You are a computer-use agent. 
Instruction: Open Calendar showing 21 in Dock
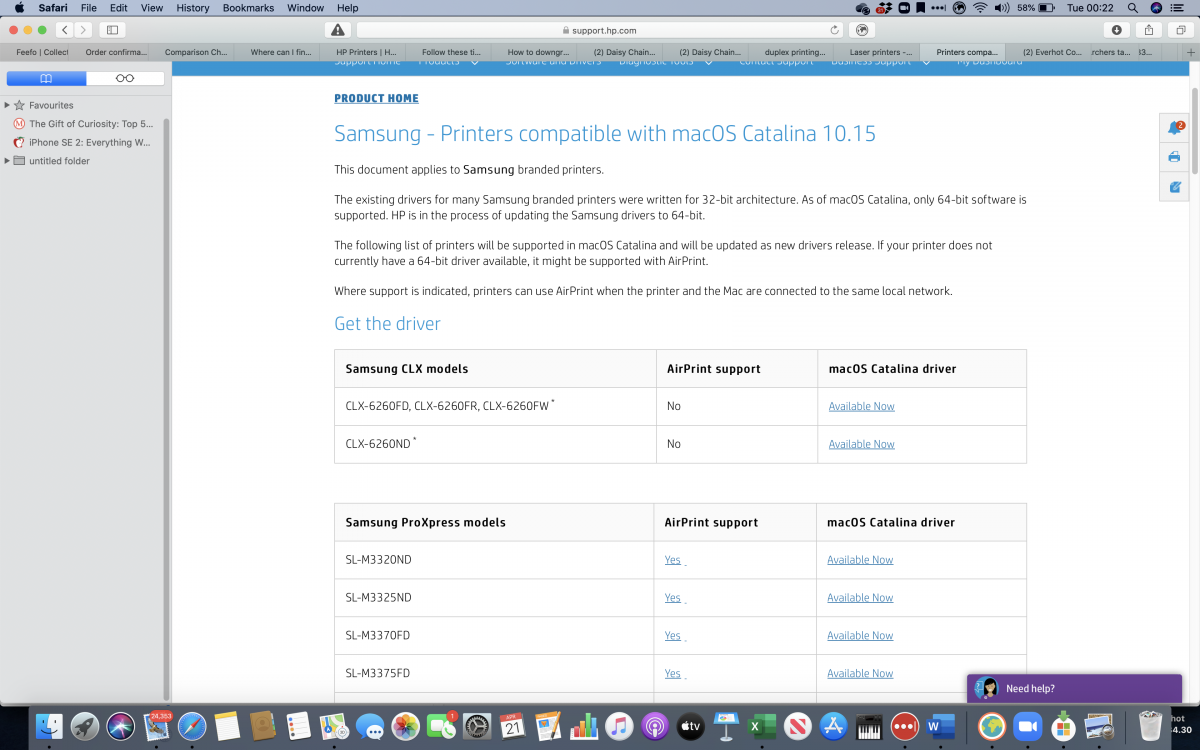[512, 726]
